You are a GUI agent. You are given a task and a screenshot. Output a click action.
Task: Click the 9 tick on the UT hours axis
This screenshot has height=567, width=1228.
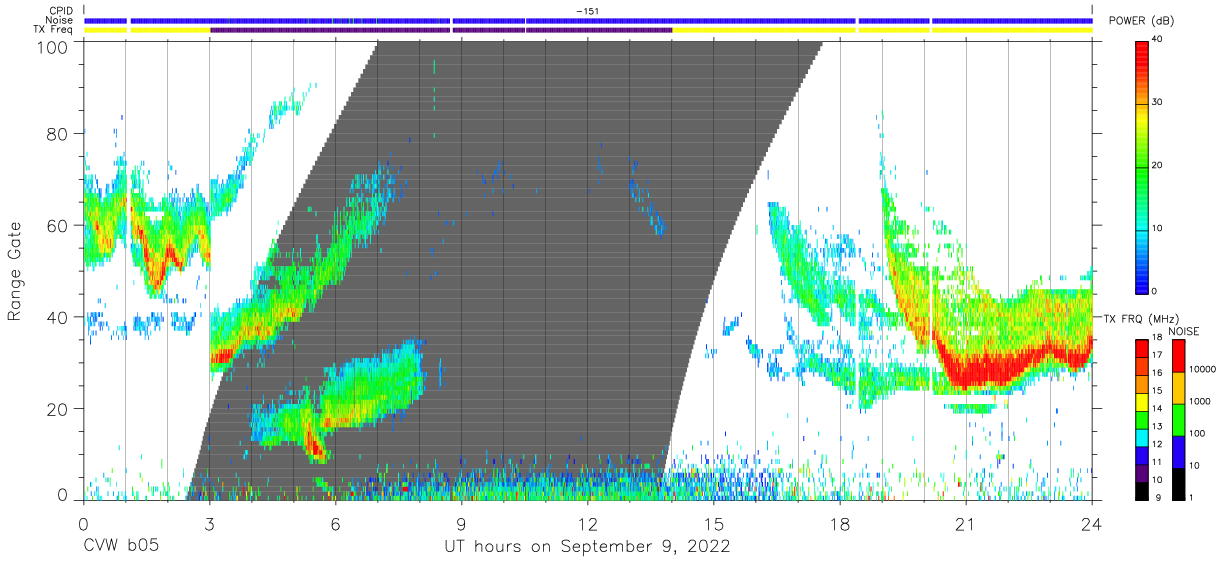[461, 524]
